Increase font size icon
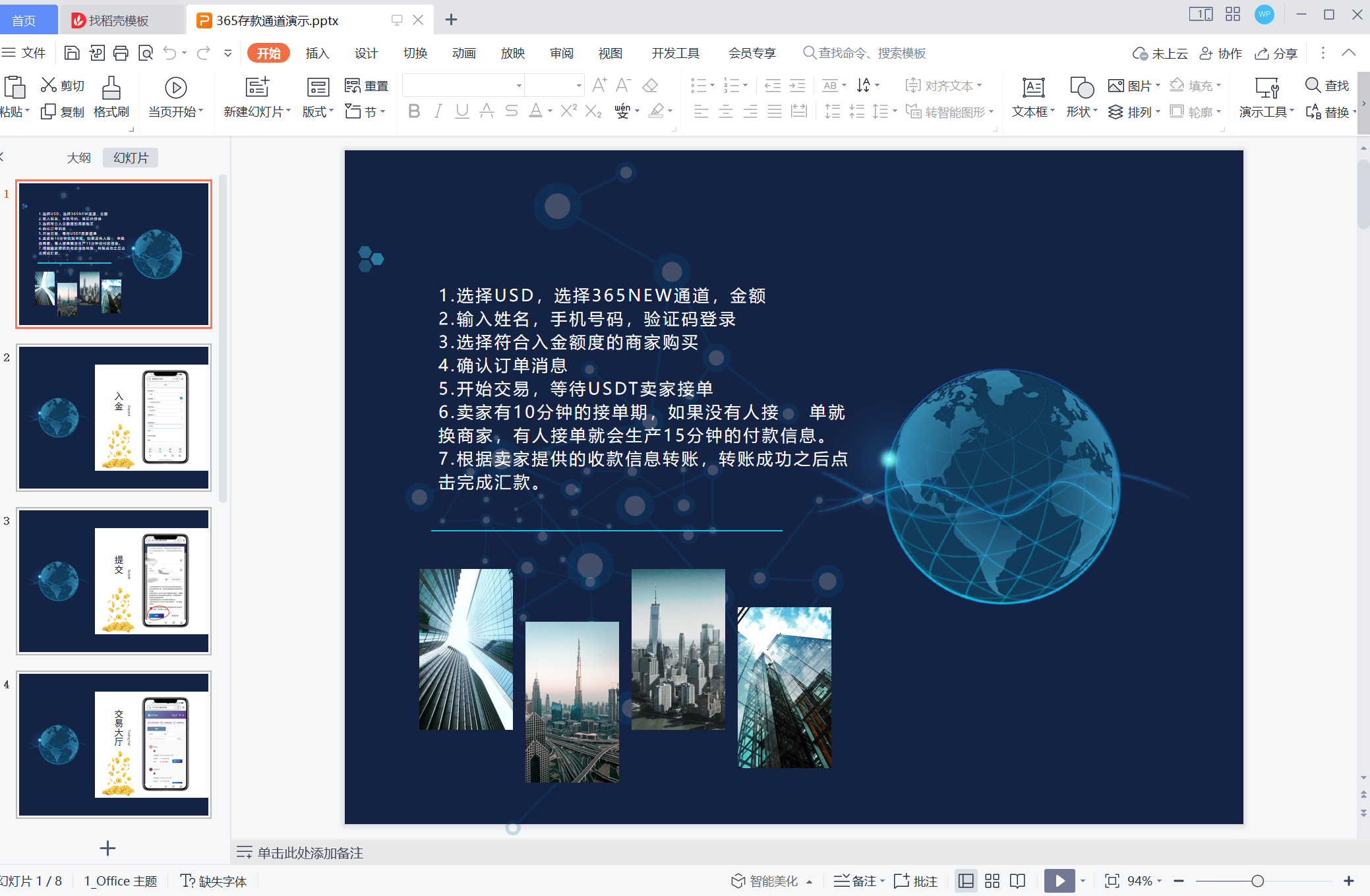 click(599, 85)
